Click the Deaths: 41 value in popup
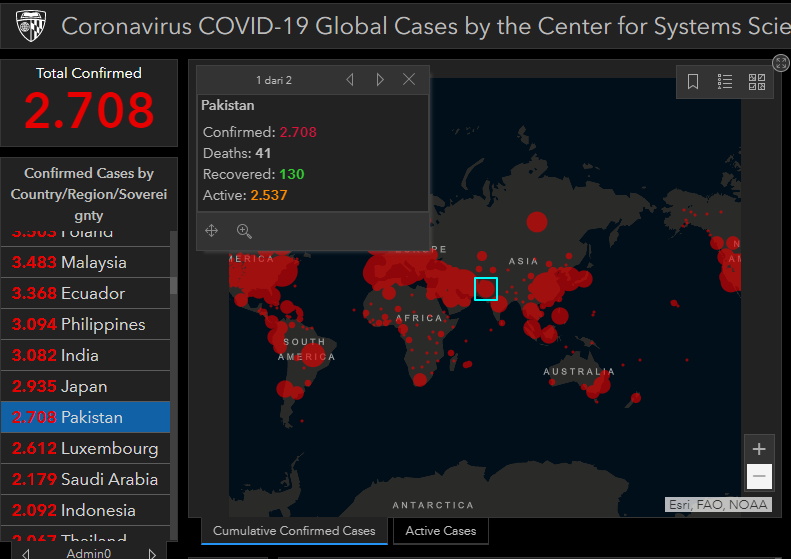 tap(263, 153)
